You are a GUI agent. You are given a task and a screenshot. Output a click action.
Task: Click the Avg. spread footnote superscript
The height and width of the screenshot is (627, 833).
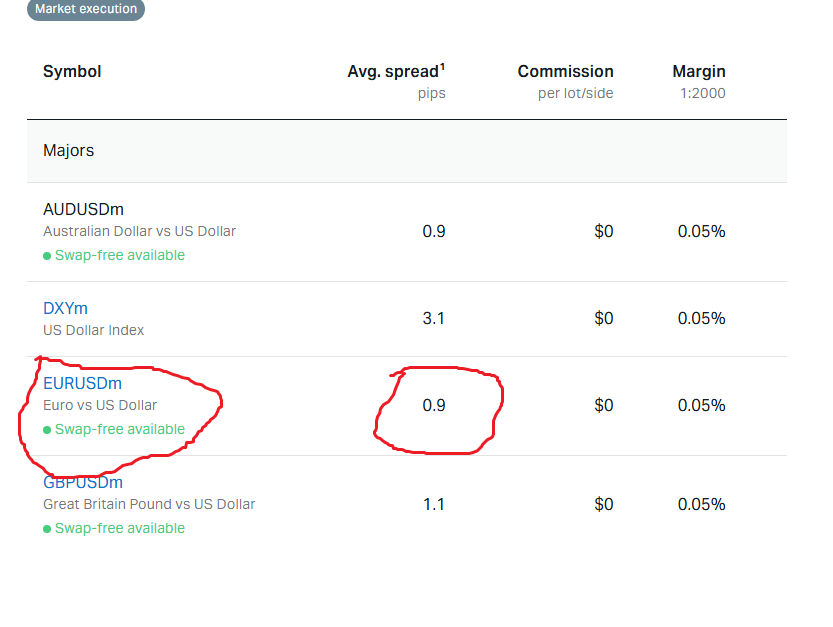tap(443, 66)
